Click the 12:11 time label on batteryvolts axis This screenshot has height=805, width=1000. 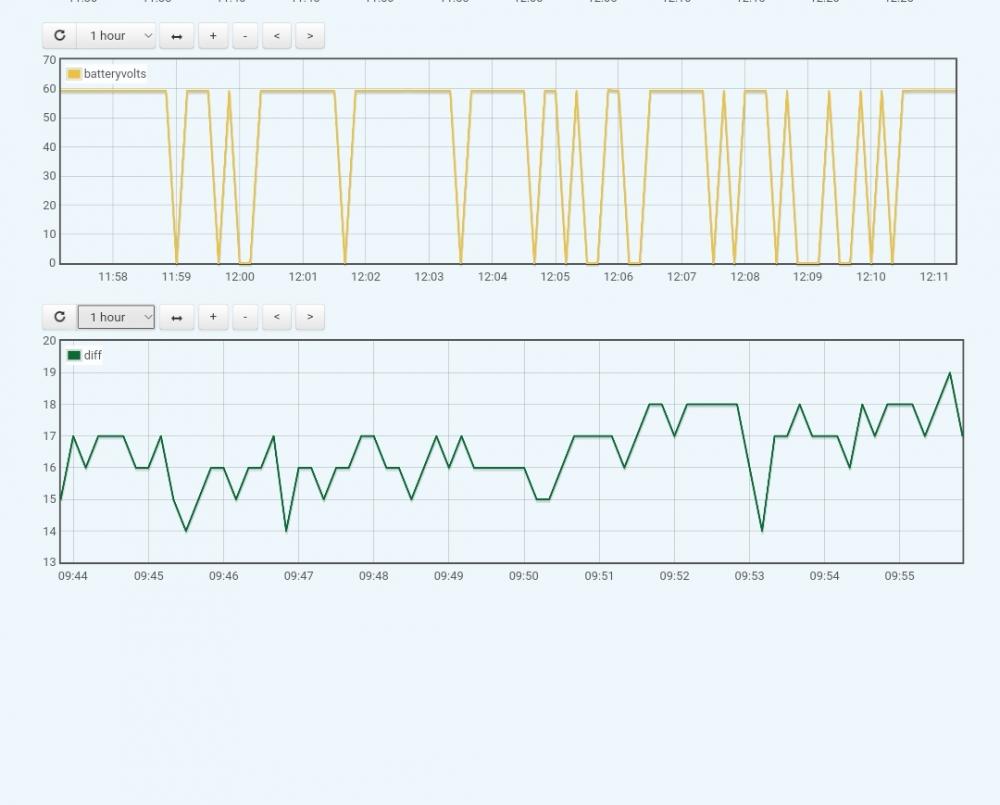[934, 277]
